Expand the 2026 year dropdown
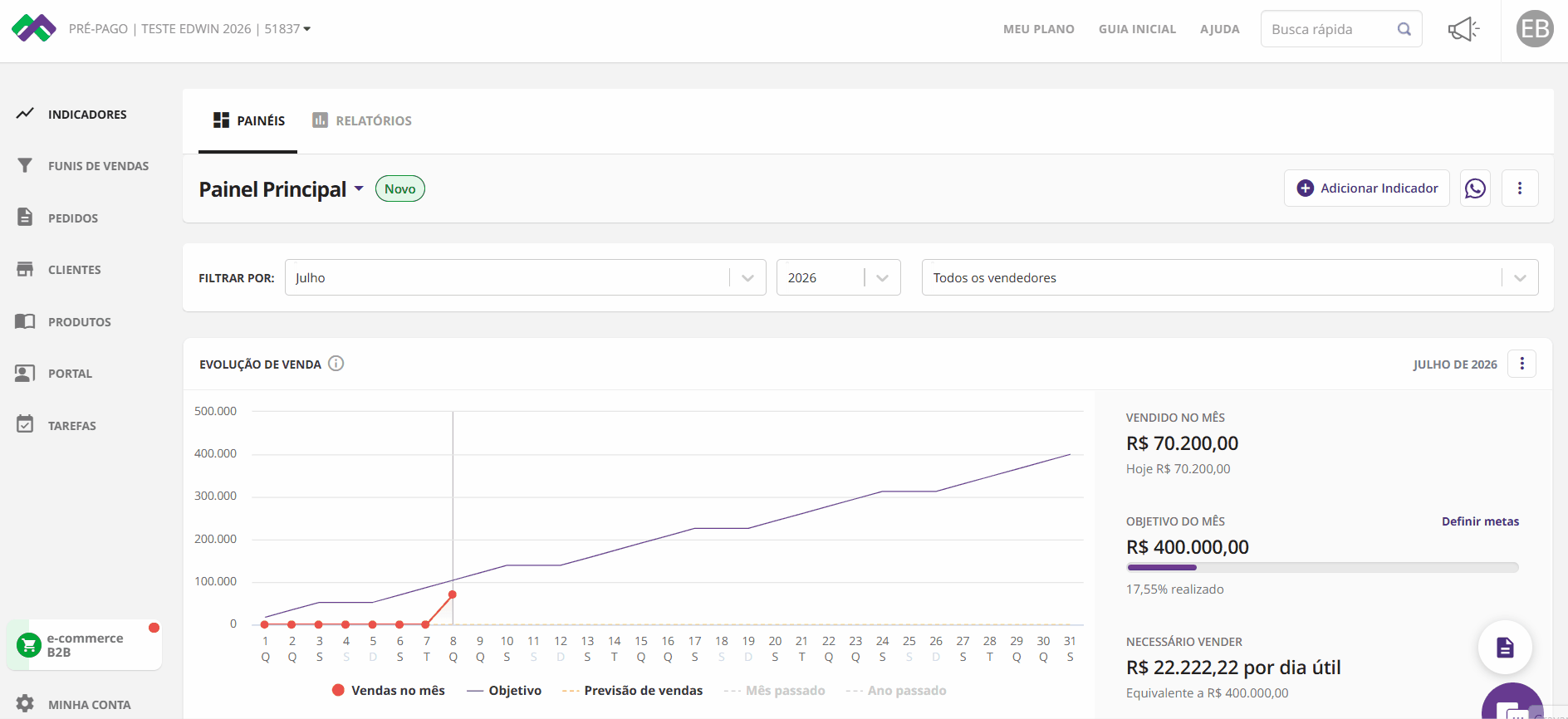This screenshot has width=1568, height=719. coord(838,277)
